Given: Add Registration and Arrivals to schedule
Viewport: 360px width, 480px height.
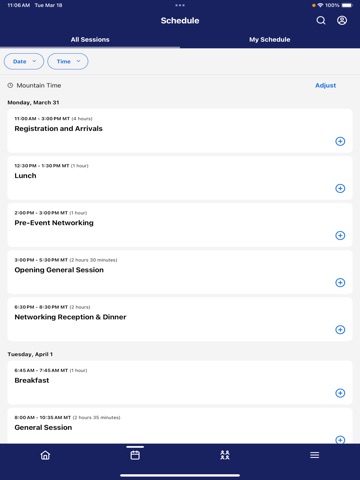Looking at the screenshot, I should point(340,141).
